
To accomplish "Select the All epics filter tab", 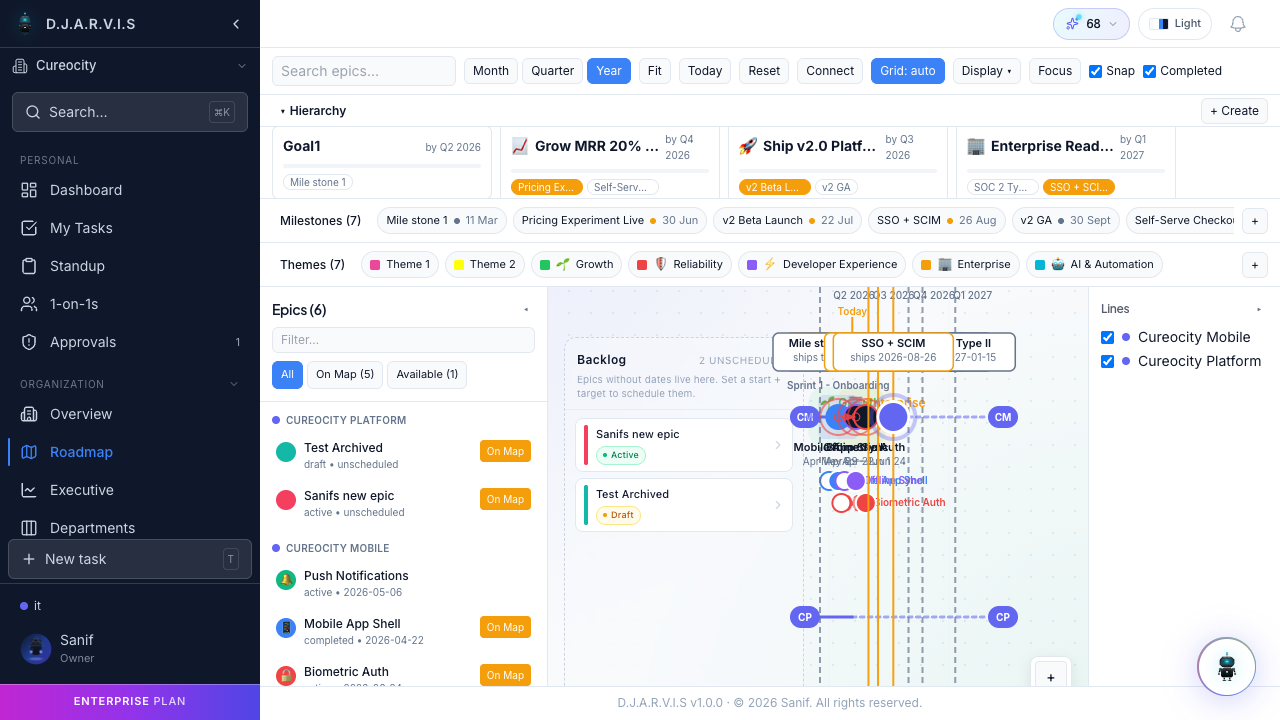I will click(287, 374).
